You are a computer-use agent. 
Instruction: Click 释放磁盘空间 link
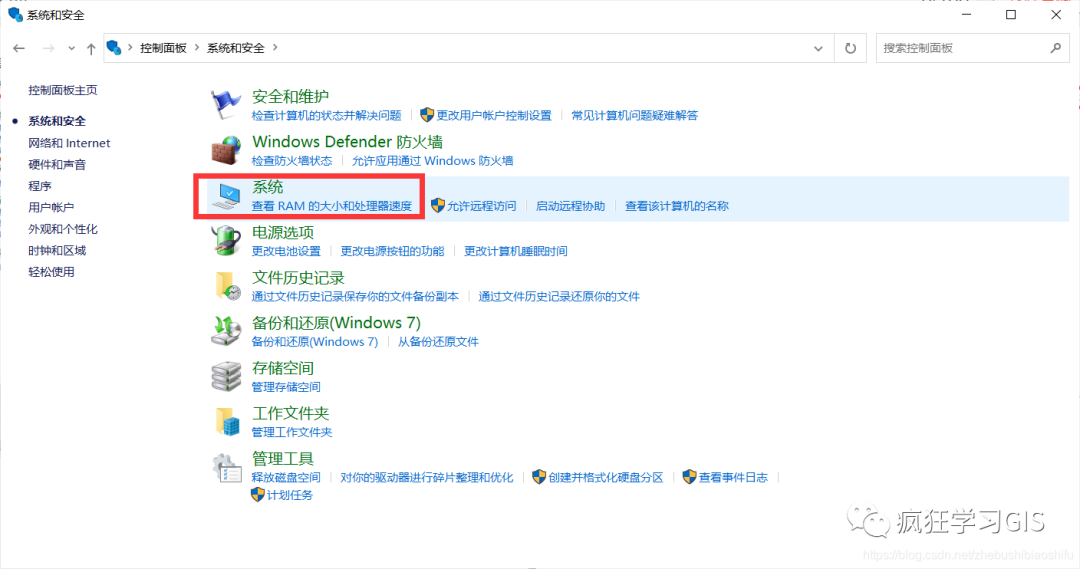286,477
